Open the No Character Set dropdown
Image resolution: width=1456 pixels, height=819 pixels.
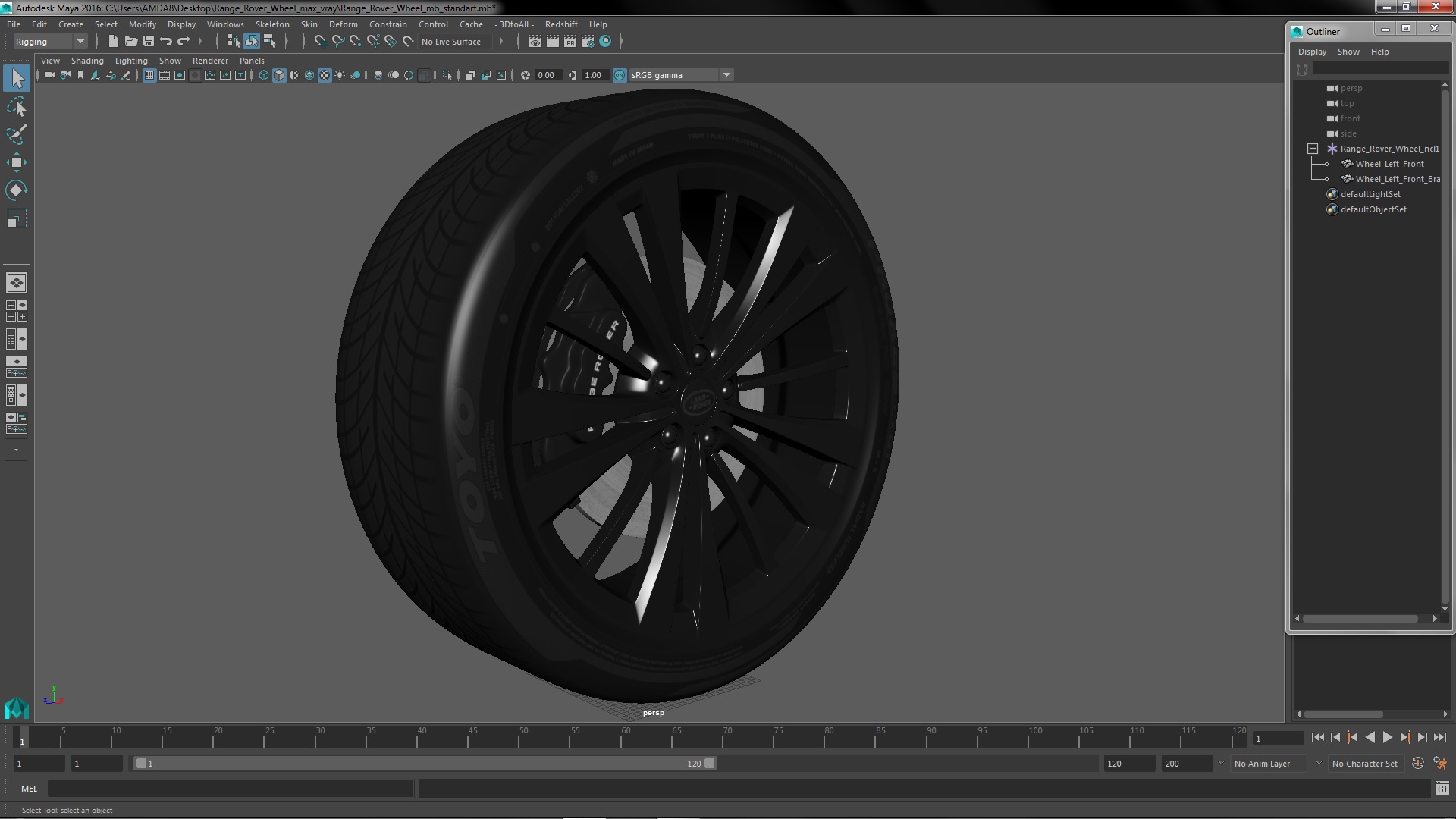click(x=1366, y=764)
